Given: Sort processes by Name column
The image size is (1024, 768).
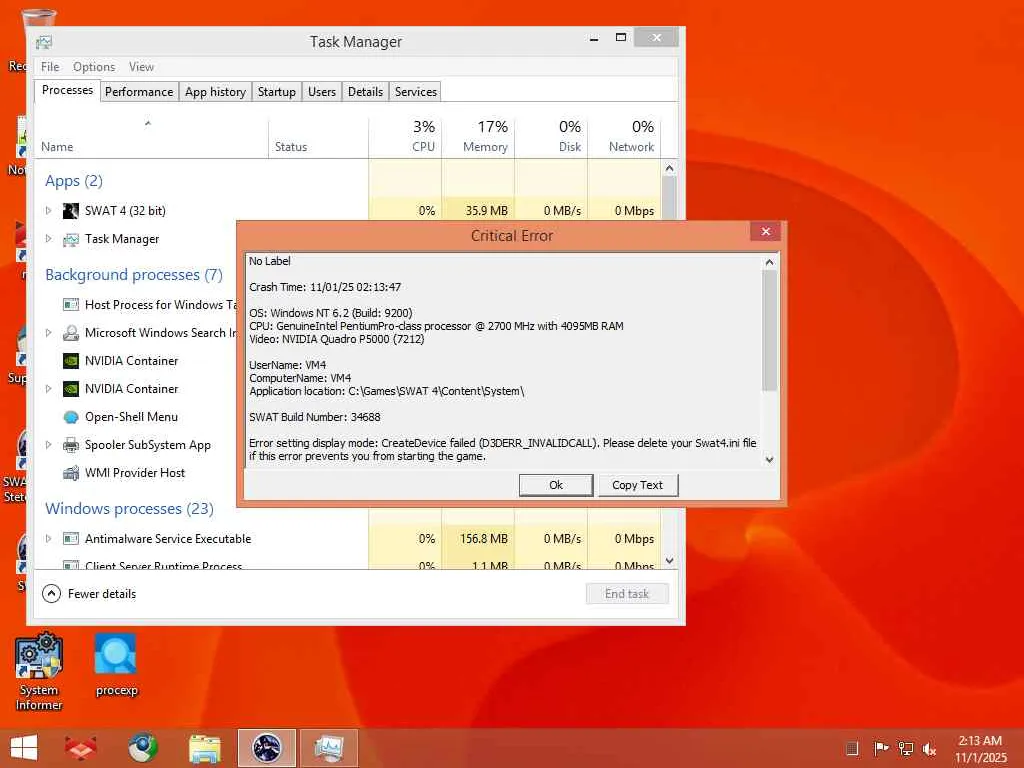Looking at the screenshot, I should click(x=151, y=138).
